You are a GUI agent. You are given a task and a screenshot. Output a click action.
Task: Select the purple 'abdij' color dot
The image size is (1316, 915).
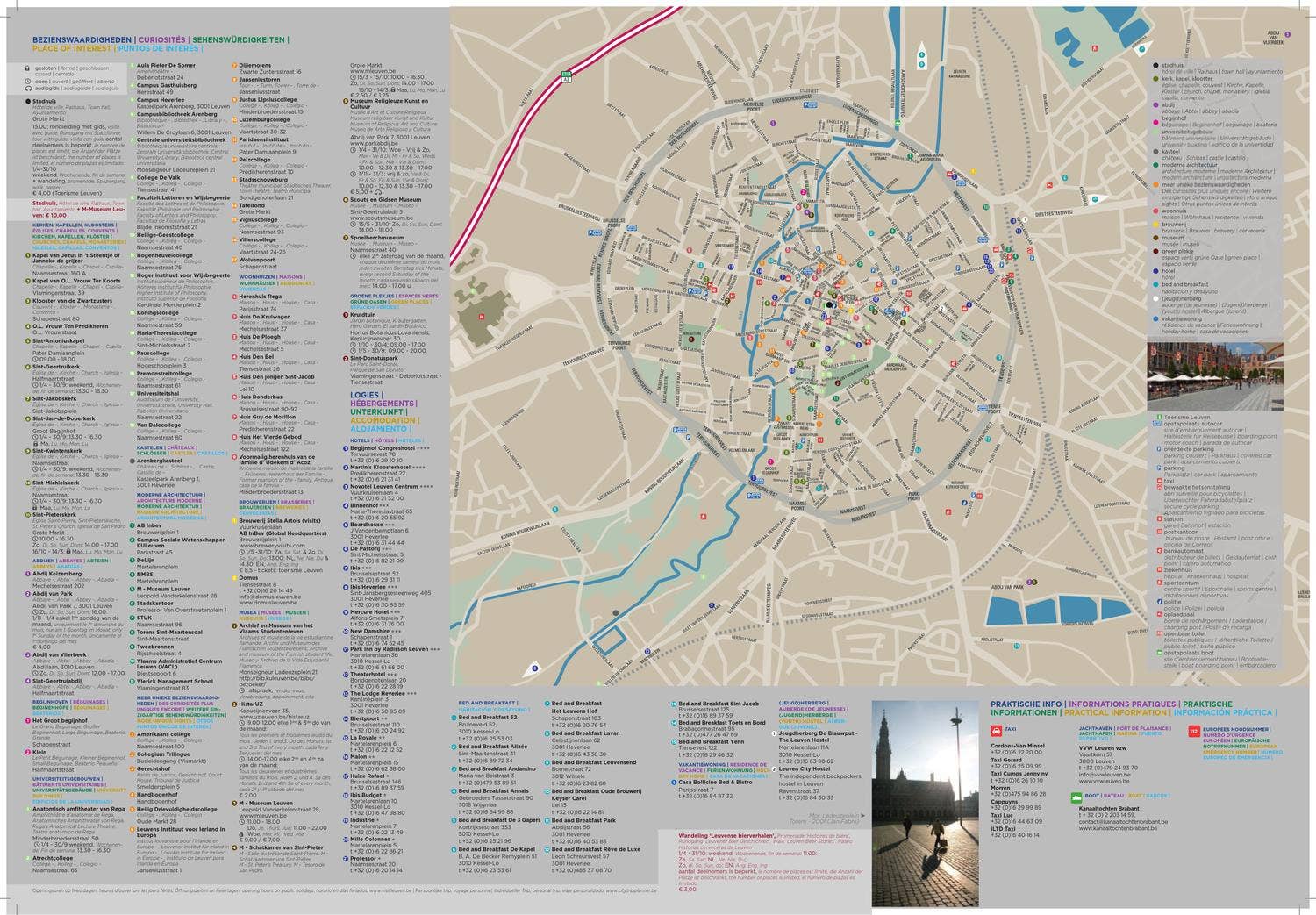[x=1155, y=104]
